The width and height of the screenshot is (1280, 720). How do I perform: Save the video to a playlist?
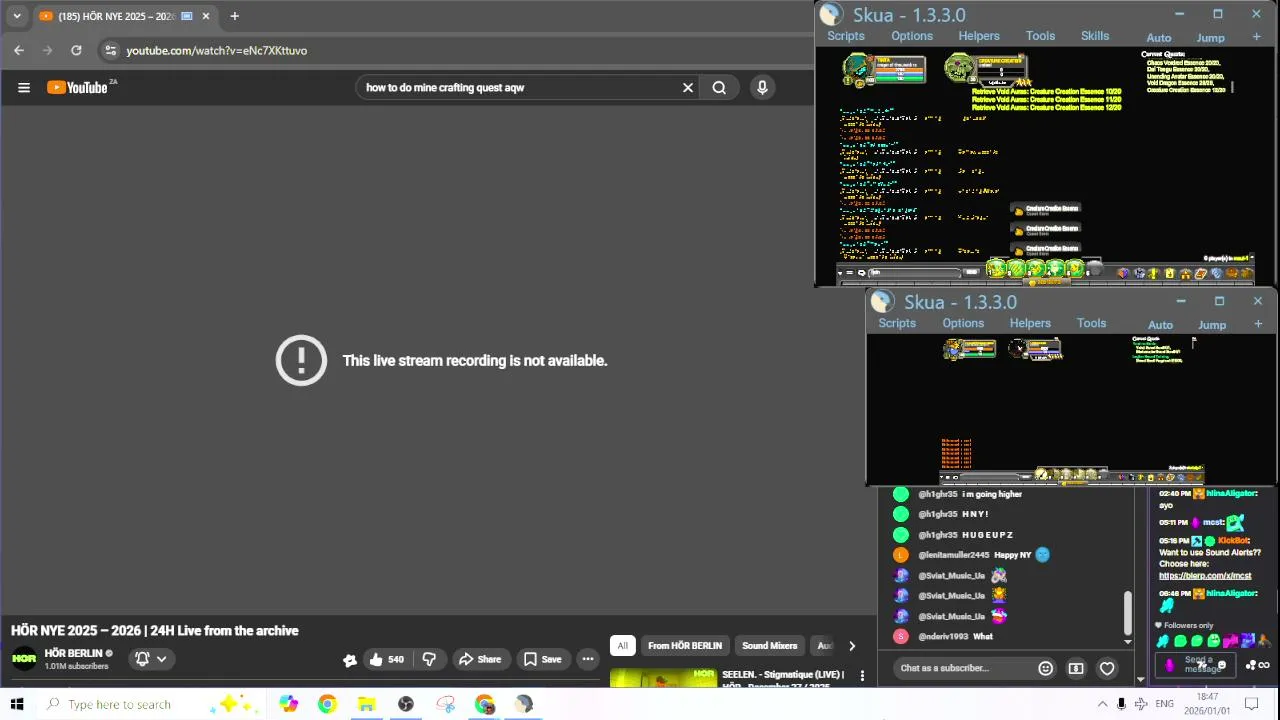542,659
